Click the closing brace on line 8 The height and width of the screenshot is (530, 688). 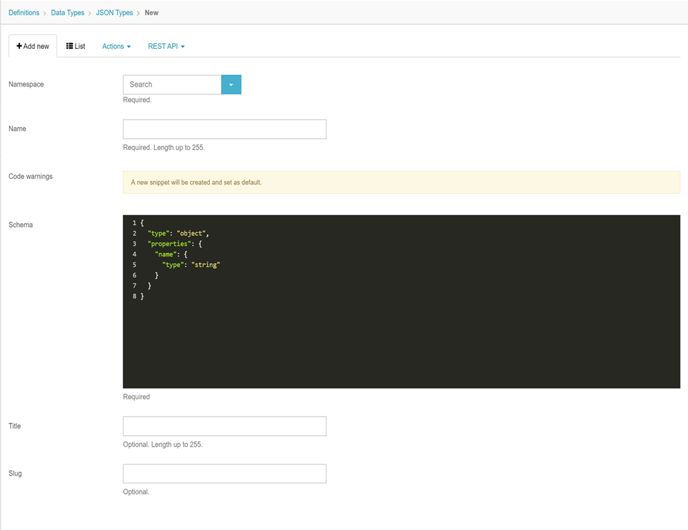point(143,297)
